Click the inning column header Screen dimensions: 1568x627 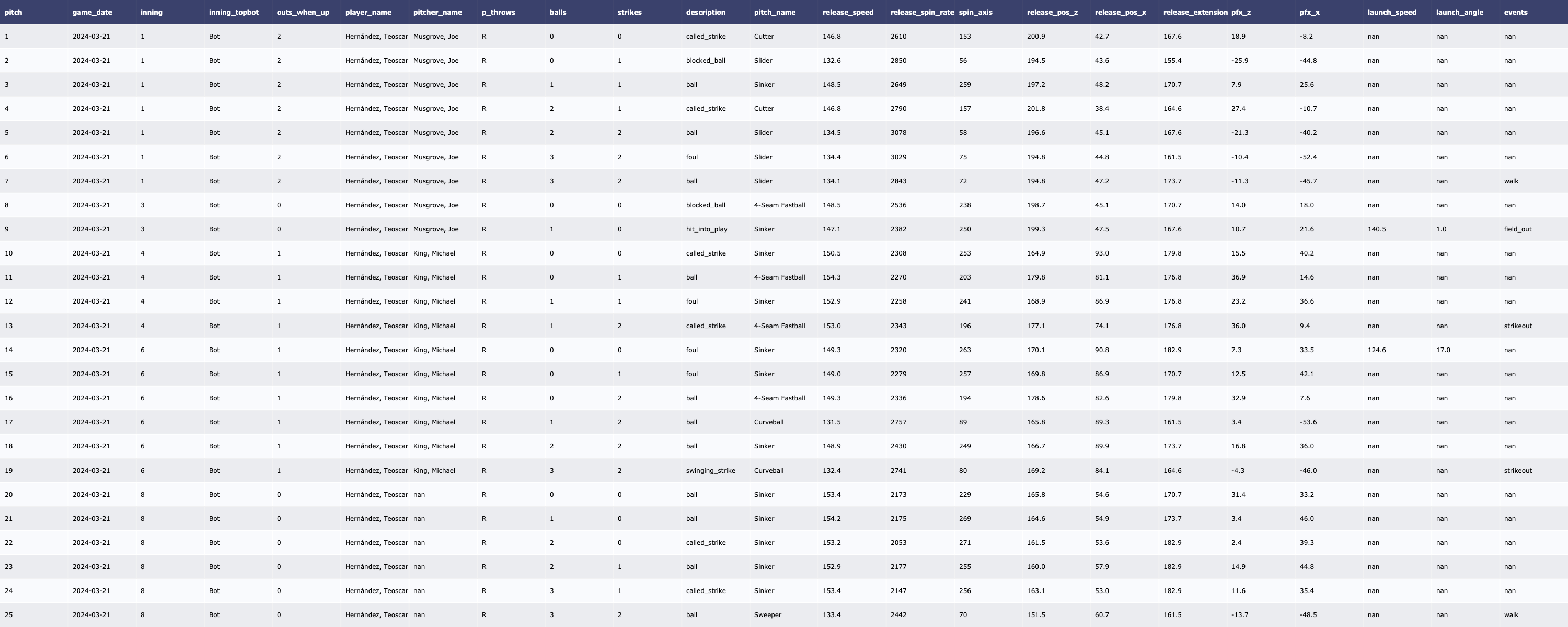coord(151,12)
